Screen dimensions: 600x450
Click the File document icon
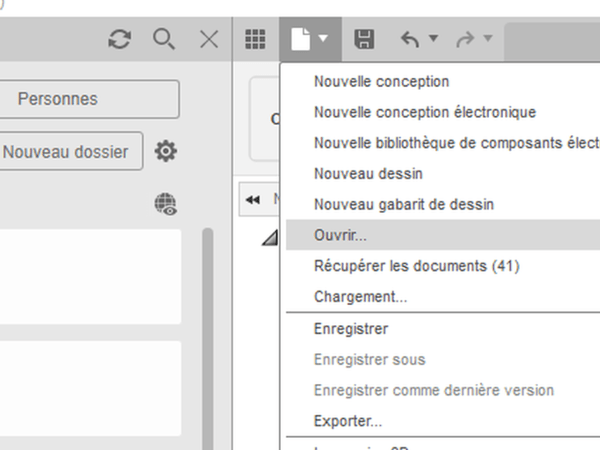(x=300, y=40)
